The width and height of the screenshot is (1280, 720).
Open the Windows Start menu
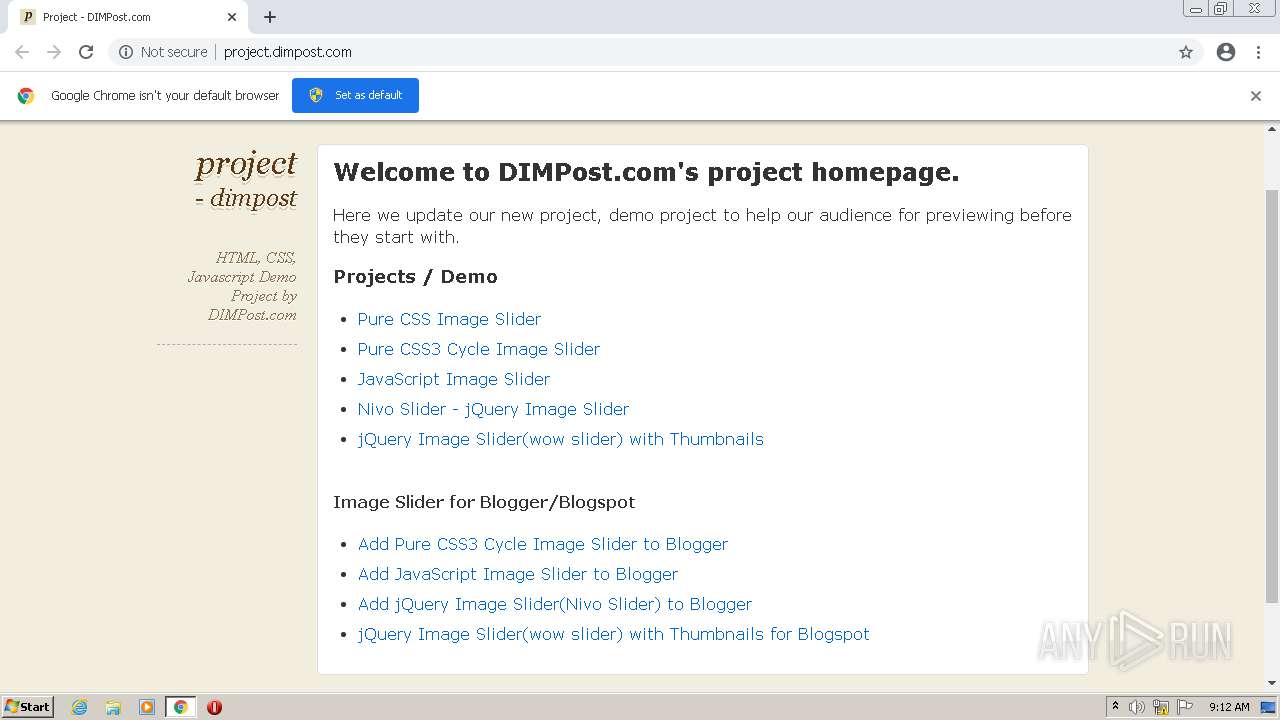click(x=27, y=706)
